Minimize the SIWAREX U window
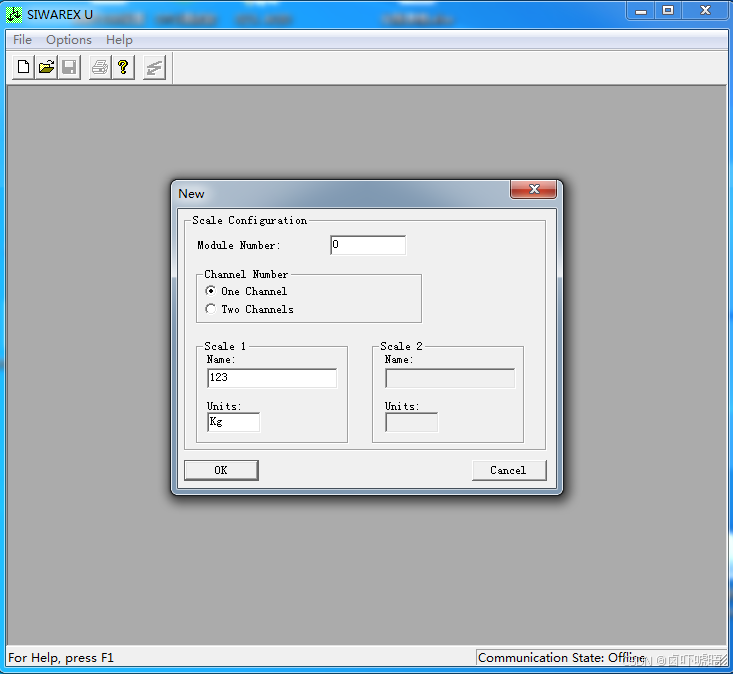Viewport: 733px width, 674px height. tap(640, 11)
